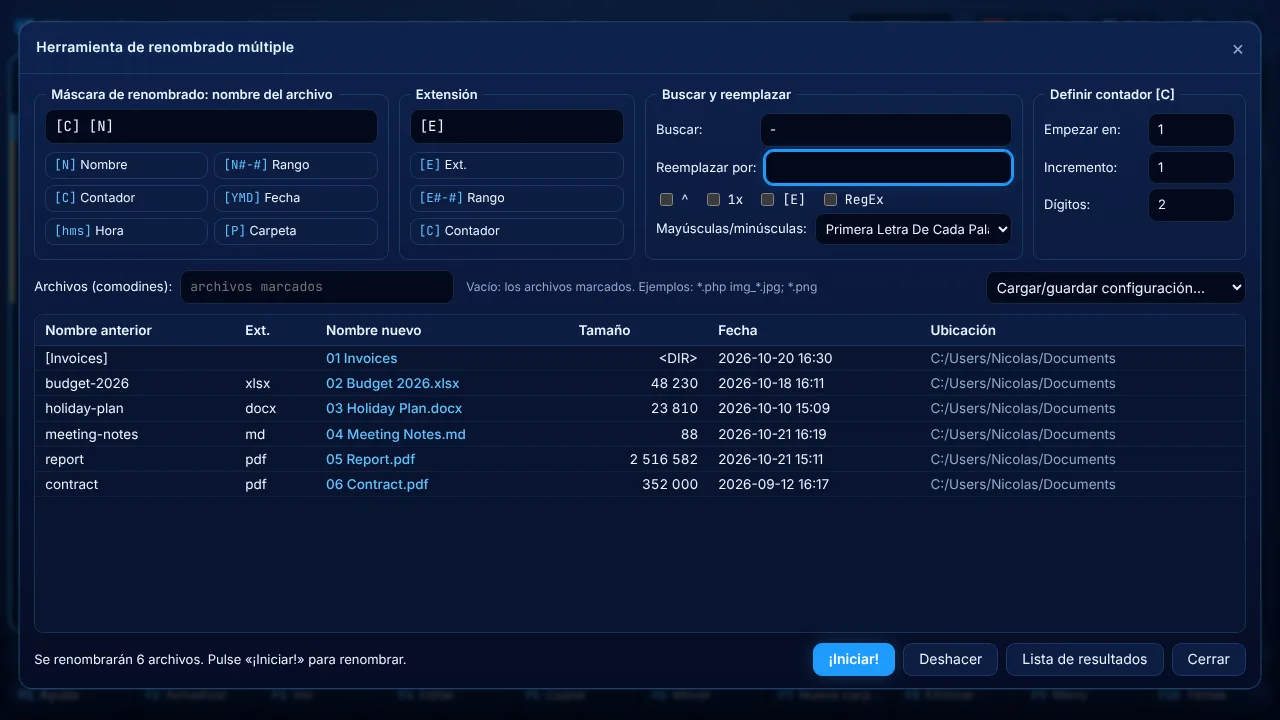Open Lista de resultados
1280x720 pixels.
click(1085, 659)
